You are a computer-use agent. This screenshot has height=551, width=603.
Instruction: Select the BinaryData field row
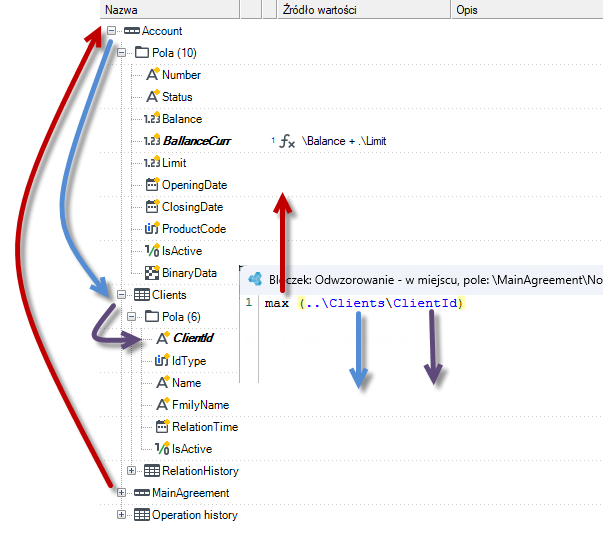pyautogui.click(x=189, y=273)
